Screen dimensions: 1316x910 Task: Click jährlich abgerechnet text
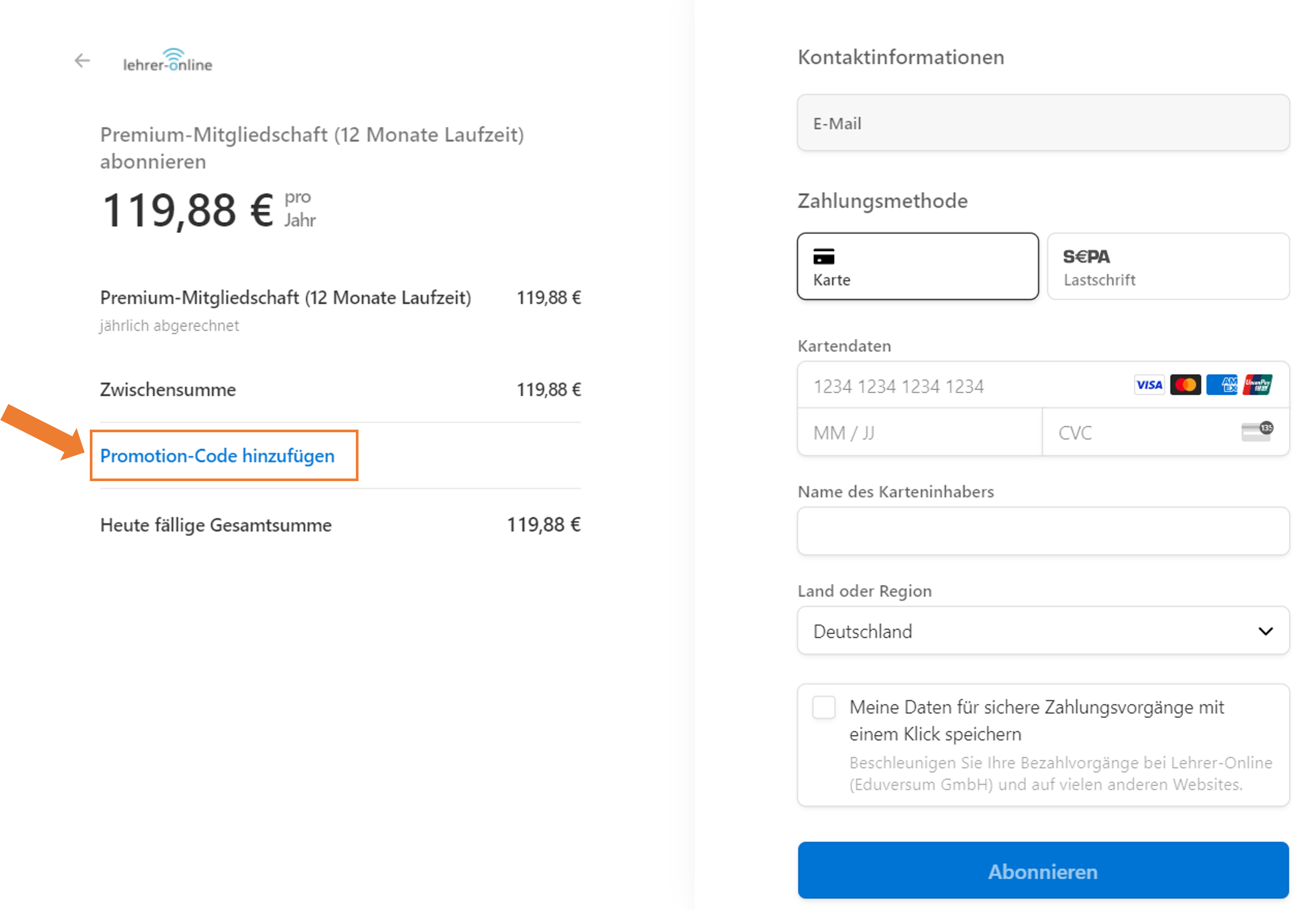pyautogui.click(x=169, y=326)
